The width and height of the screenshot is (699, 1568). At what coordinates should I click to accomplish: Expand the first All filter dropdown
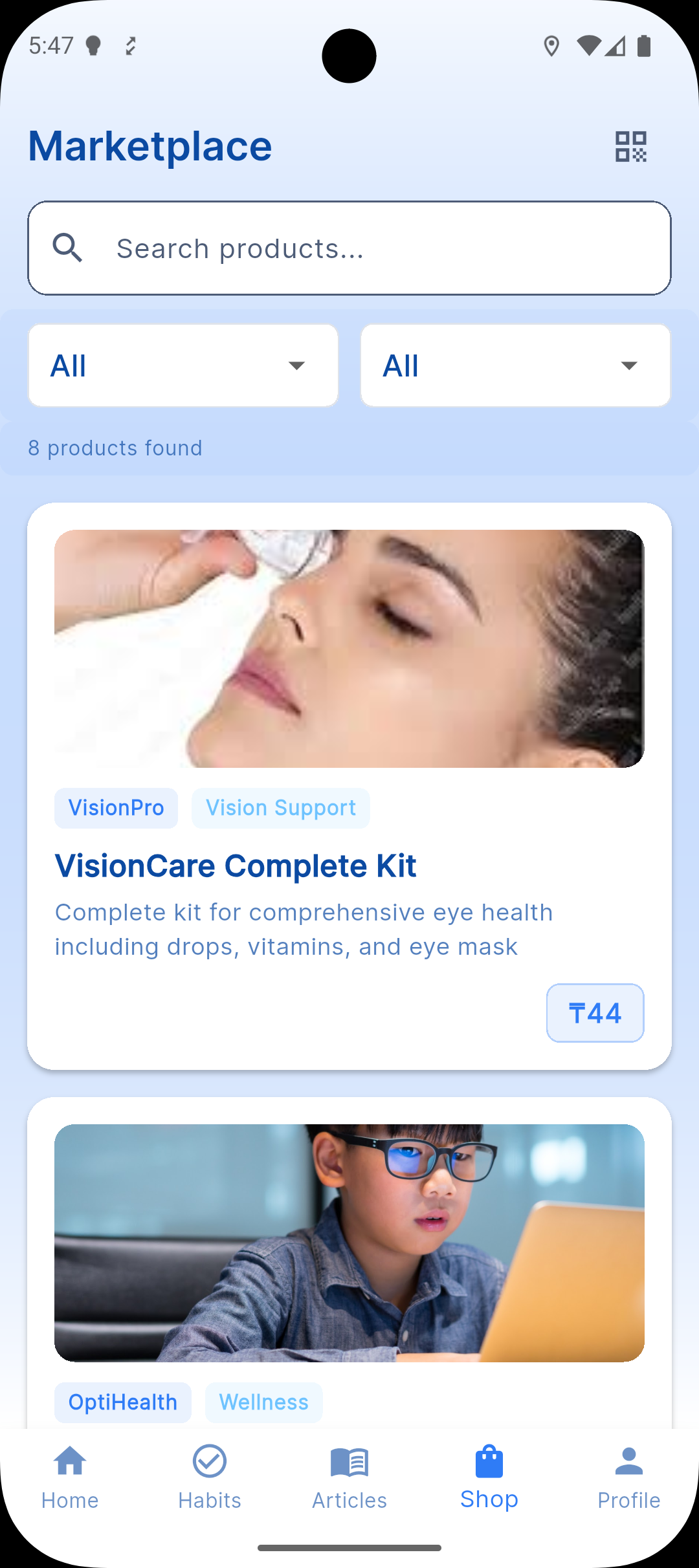(183, 365)
